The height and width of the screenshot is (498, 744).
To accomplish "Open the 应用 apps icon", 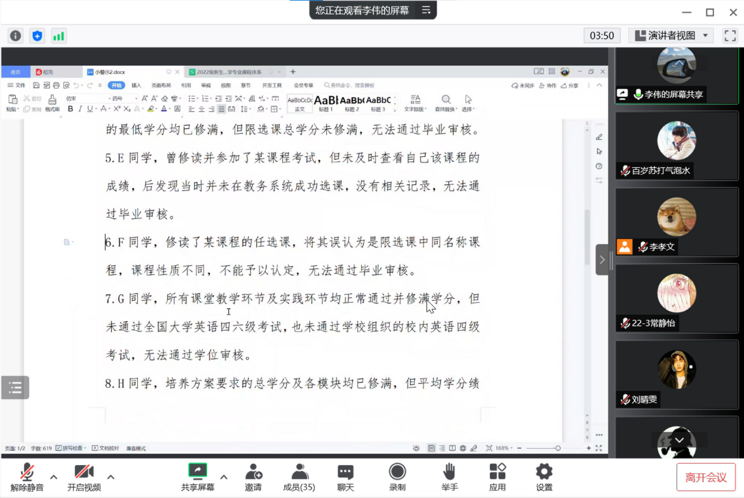I will [497, 472].
